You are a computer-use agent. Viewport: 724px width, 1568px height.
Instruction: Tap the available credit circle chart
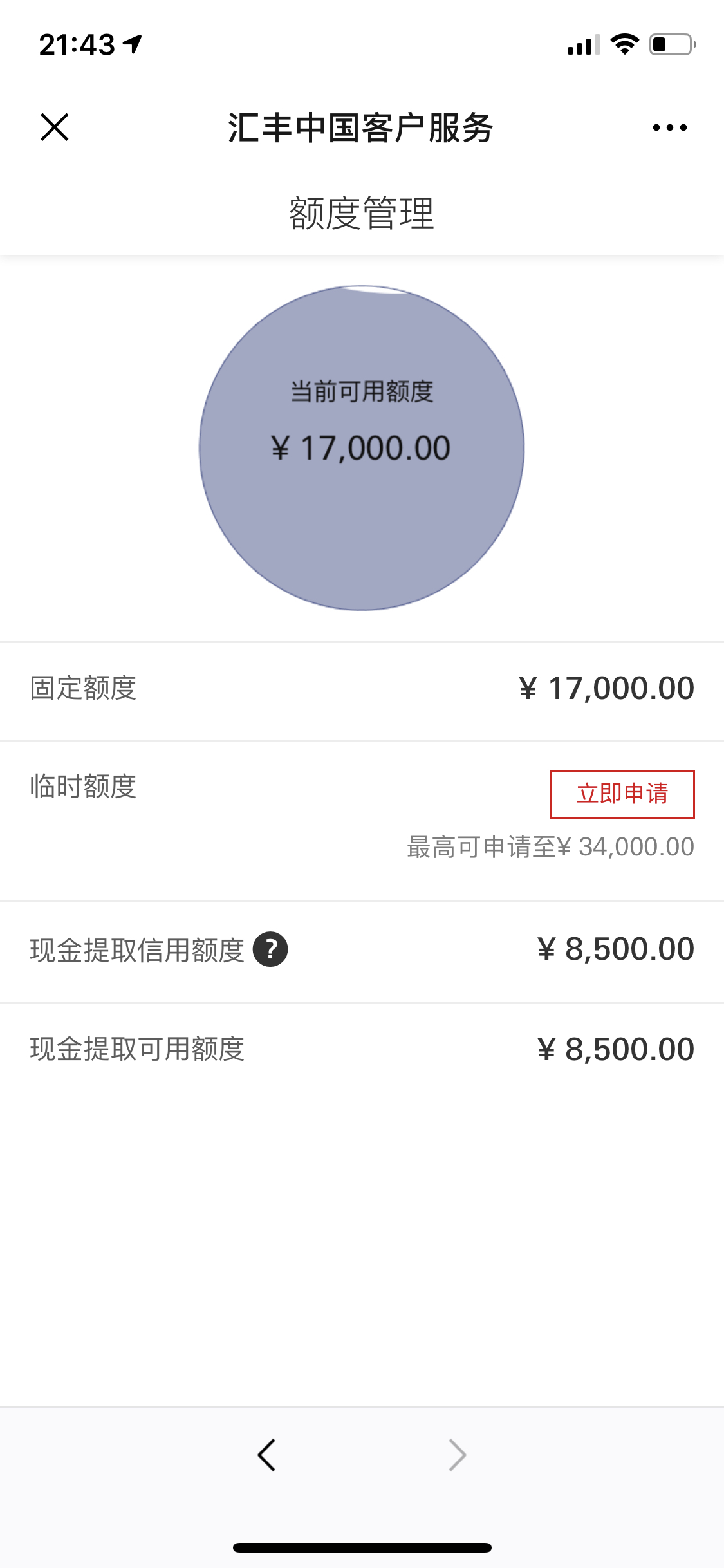(362, 447)
